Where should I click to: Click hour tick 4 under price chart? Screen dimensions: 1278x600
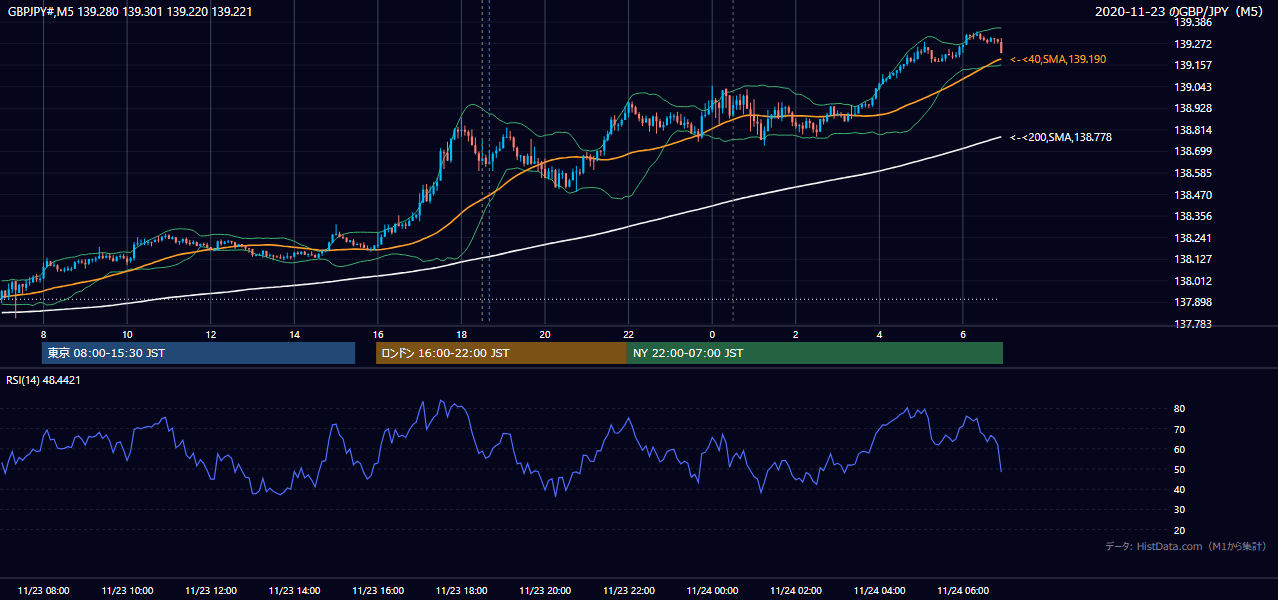(x=879, y=334)
